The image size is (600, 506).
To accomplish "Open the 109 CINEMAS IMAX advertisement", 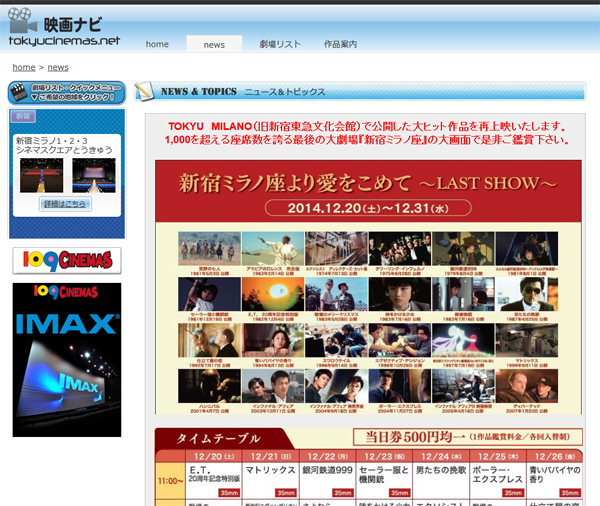I will point(67,360).
